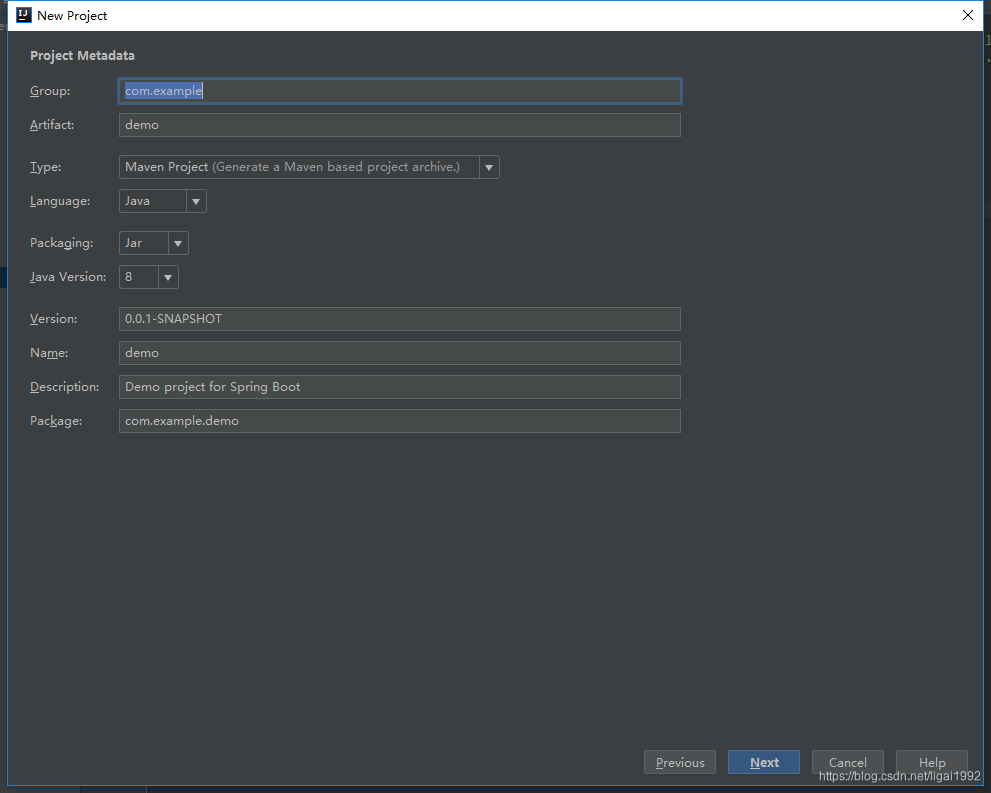
Task: Click the Name input field
Action: click(399, 353)
